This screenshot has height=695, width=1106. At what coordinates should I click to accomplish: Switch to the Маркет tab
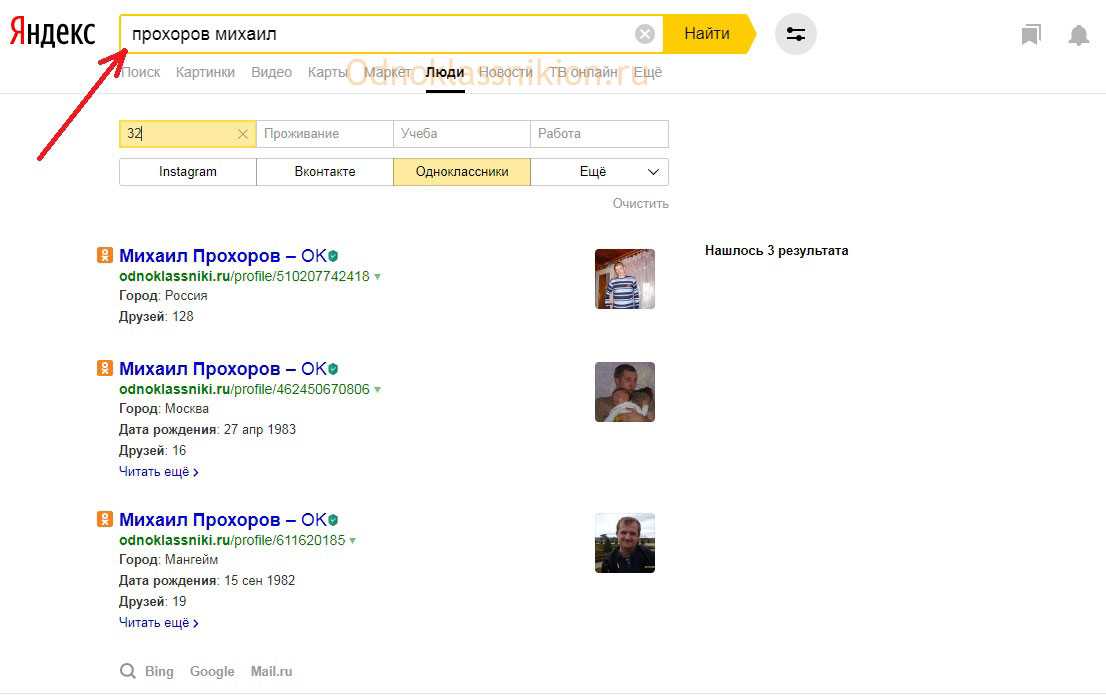[387, 72]
